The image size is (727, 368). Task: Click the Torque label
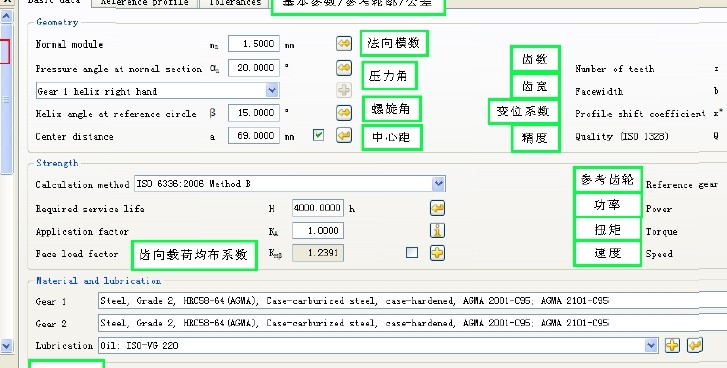point(662,231)
